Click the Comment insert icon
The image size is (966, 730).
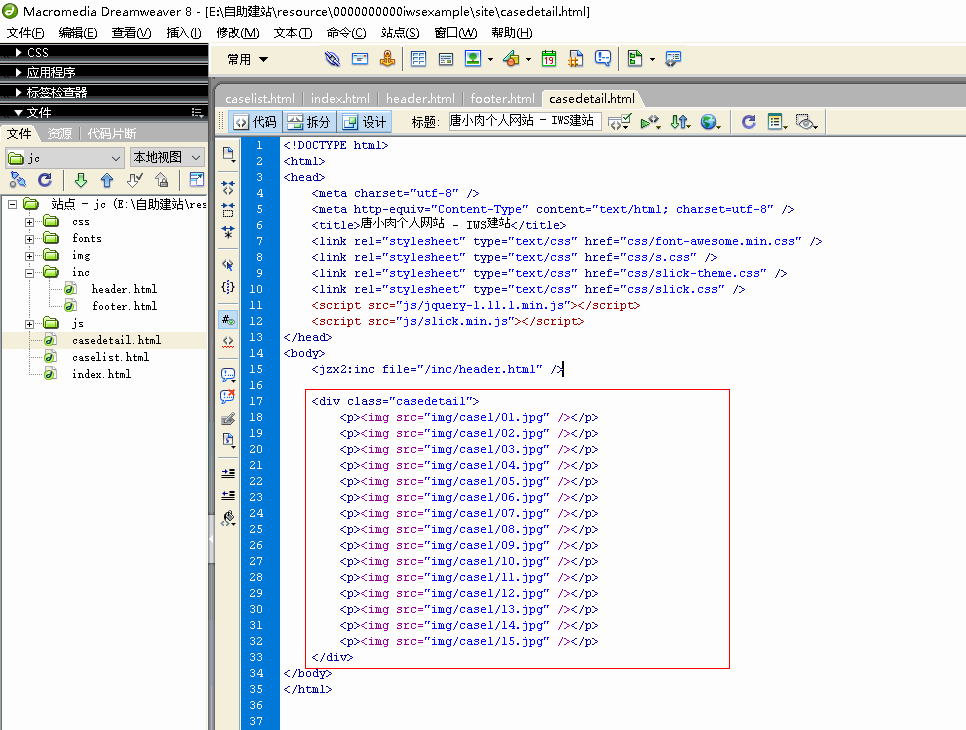[603, 59]
